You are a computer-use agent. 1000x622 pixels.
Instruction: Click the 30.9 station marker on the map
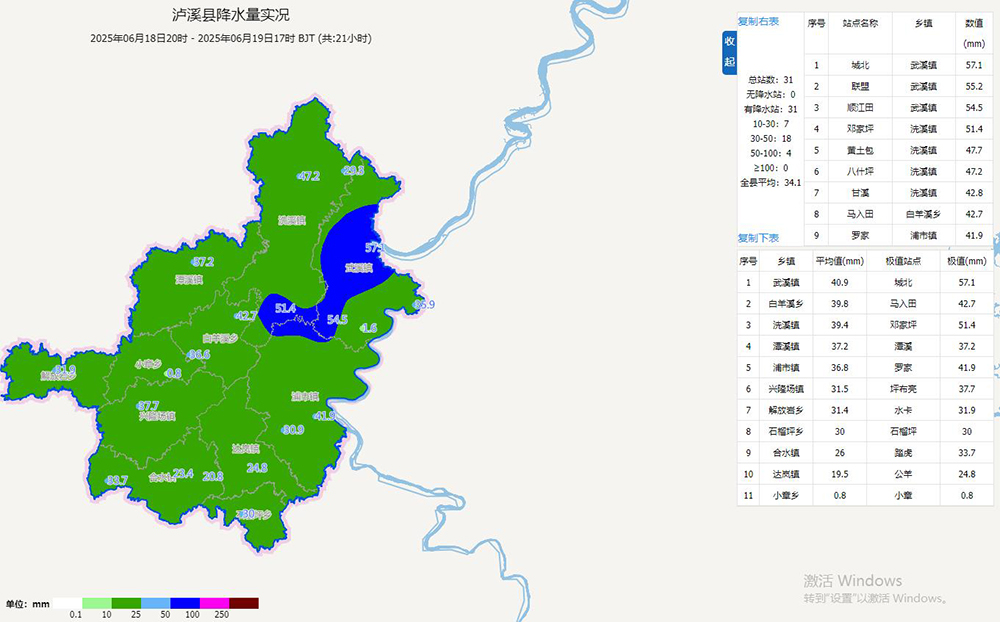(x=292, y=430)
